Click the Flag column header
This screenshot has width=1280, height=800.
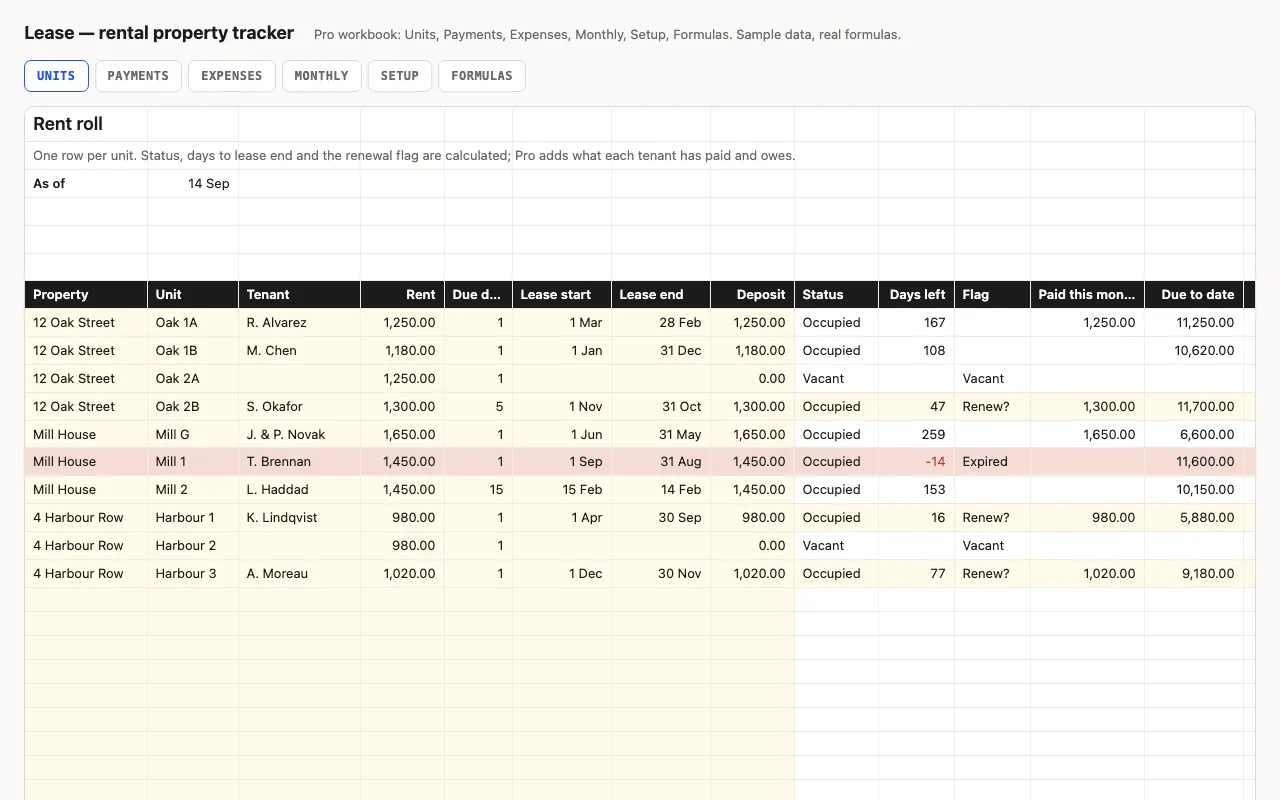click(x=992, y=295)
